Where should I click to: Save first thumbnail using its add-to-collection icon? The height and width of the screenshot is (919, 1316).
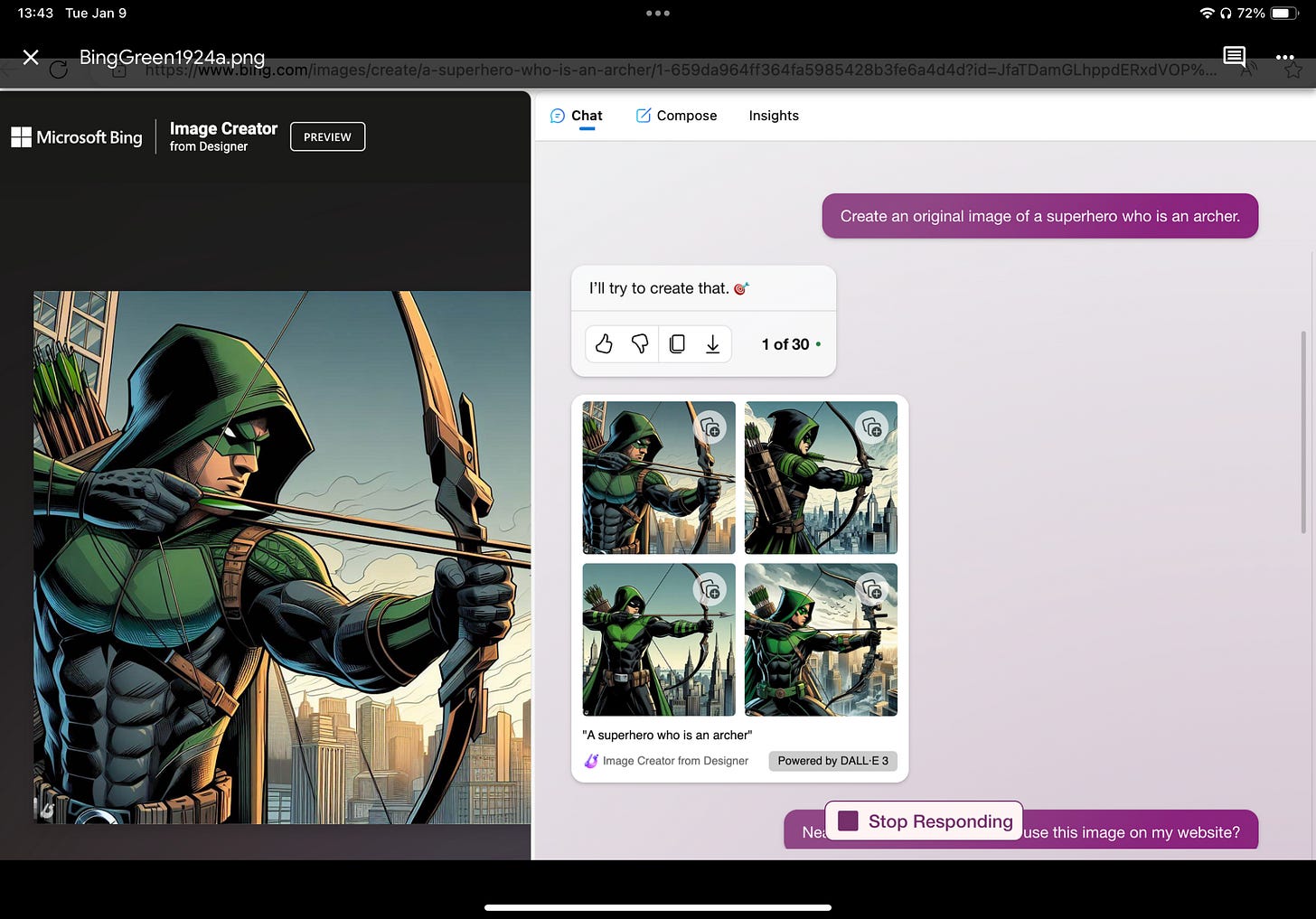[x=710, y=427]
